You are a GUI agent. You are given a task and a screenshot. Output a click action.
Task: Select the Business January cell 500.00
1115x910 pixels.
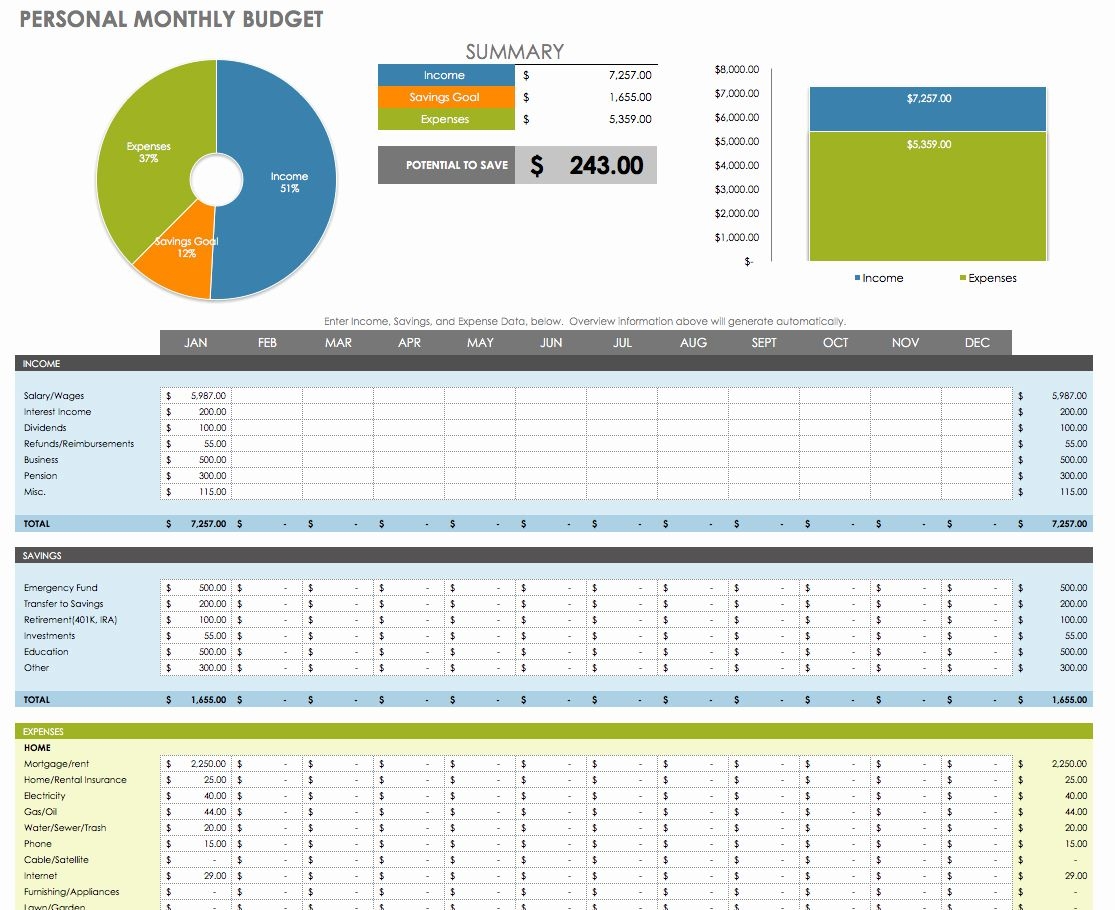196,460
